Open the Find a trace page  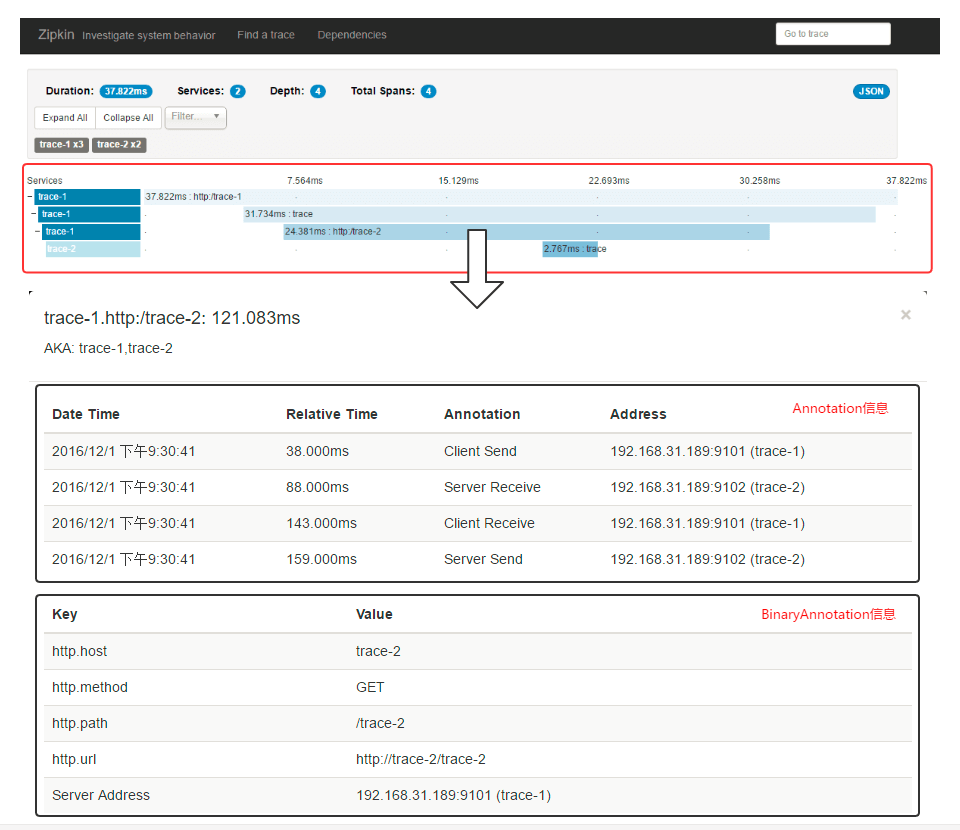266,35
